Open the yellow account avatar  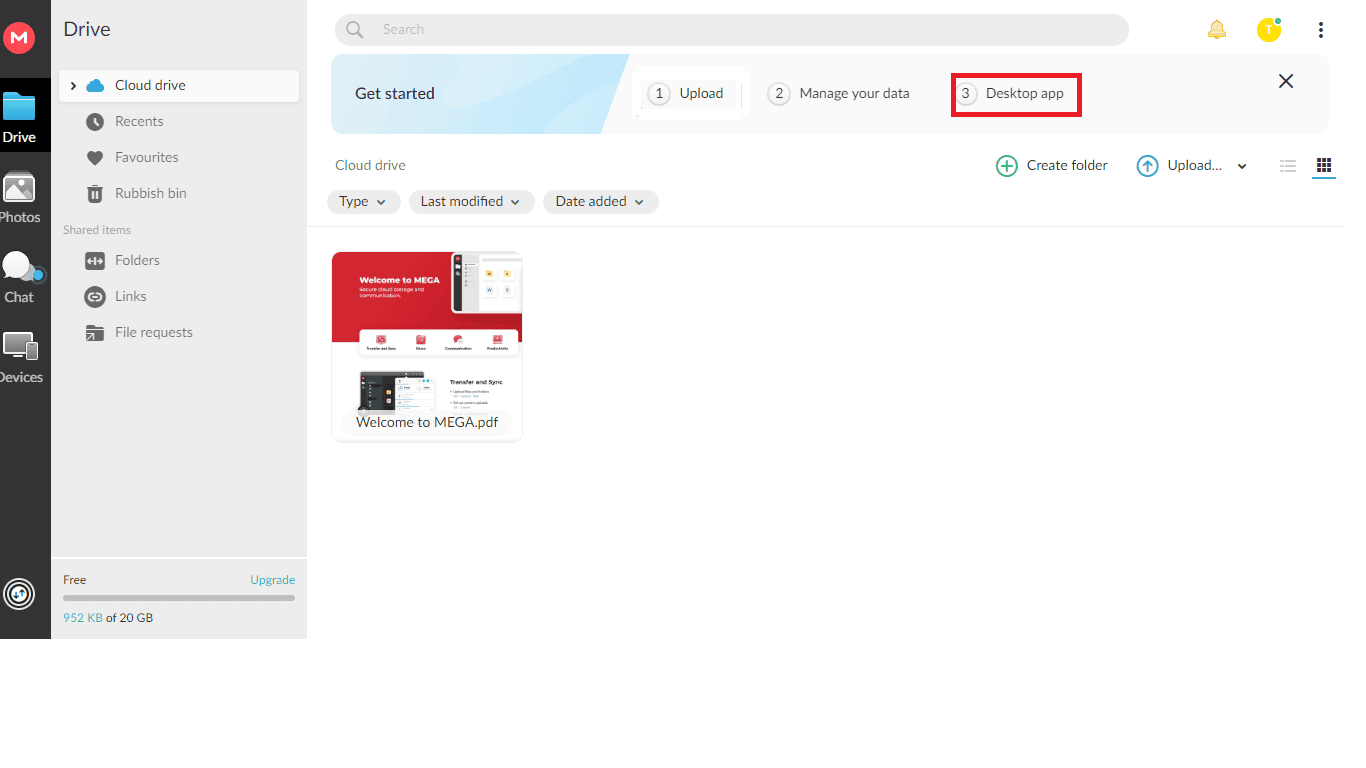[x=1269, y=30]
